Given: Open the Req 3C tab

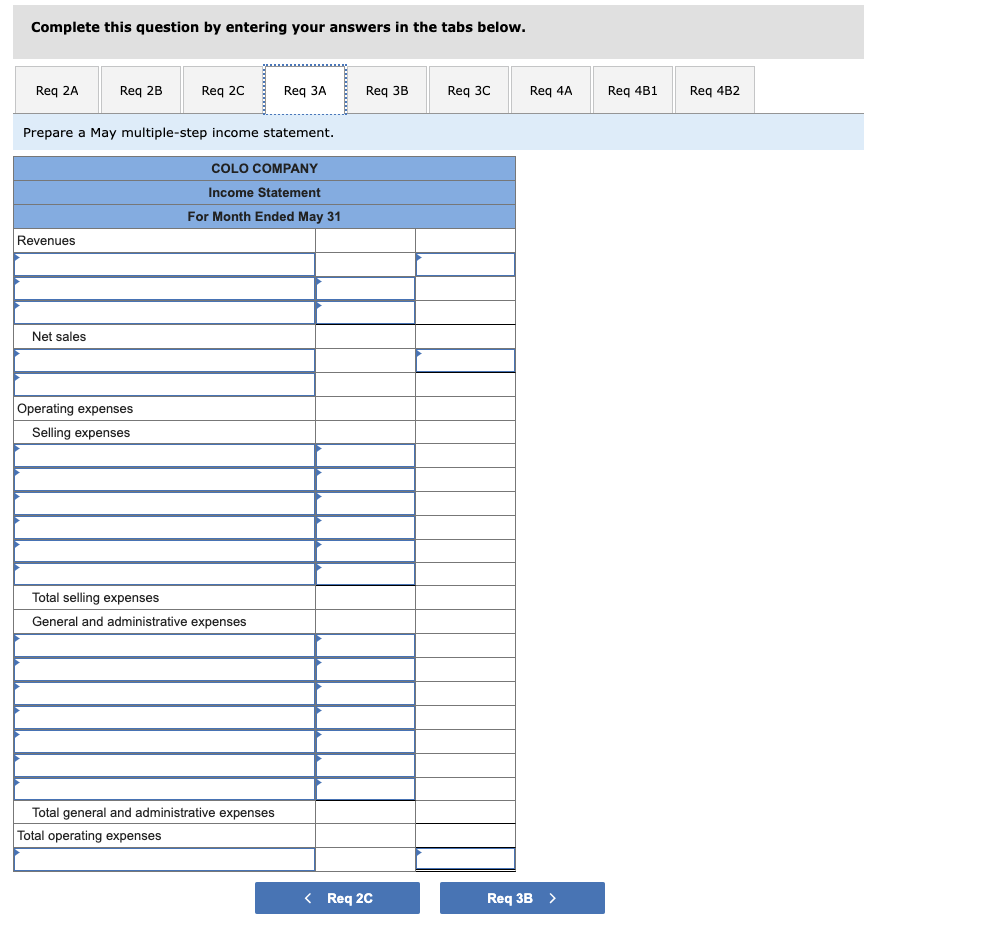Looking at the screenshot, I should pos(468,89).
